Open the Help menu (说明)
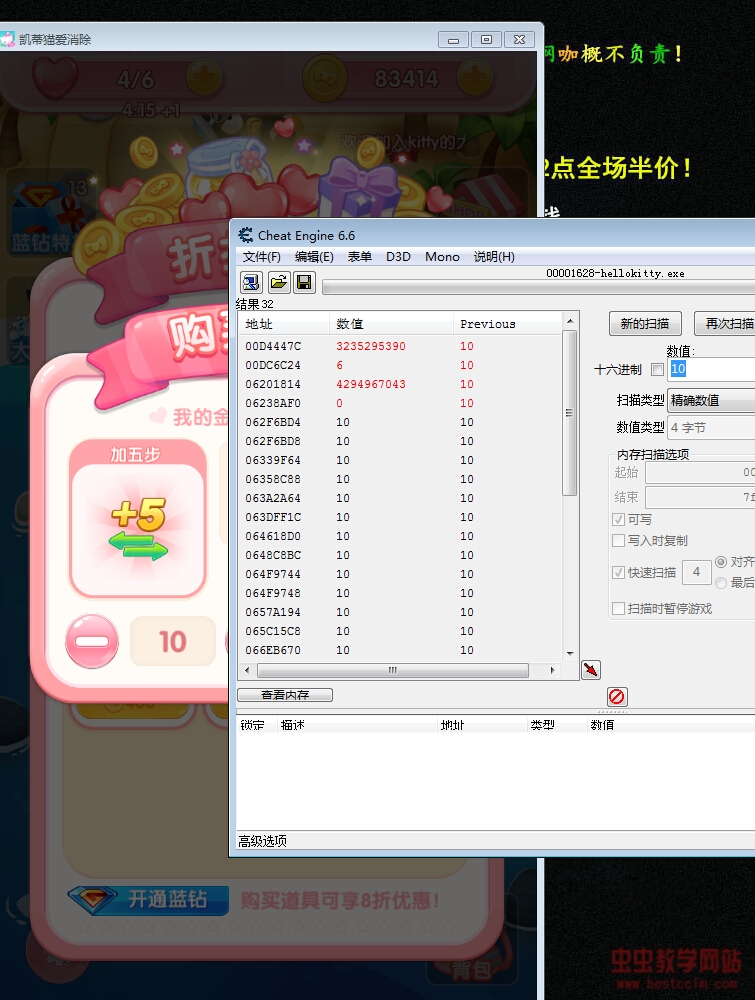The image size is (755, 1000). click(494, 256)
